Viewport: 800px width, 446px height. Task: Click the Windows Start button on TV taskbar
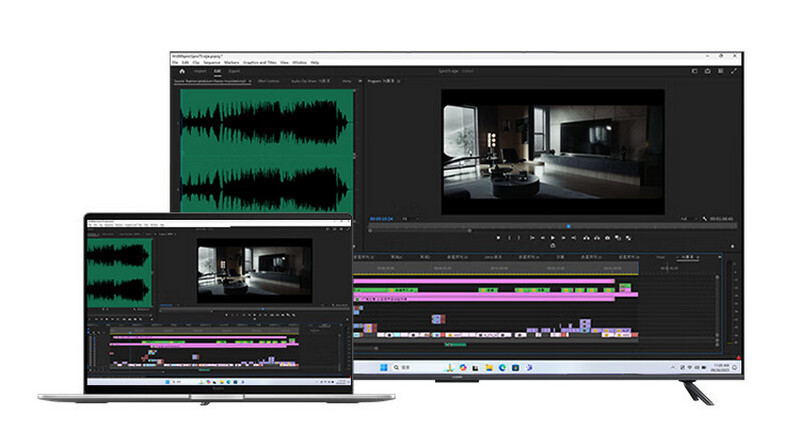click(x=382, y=367)
